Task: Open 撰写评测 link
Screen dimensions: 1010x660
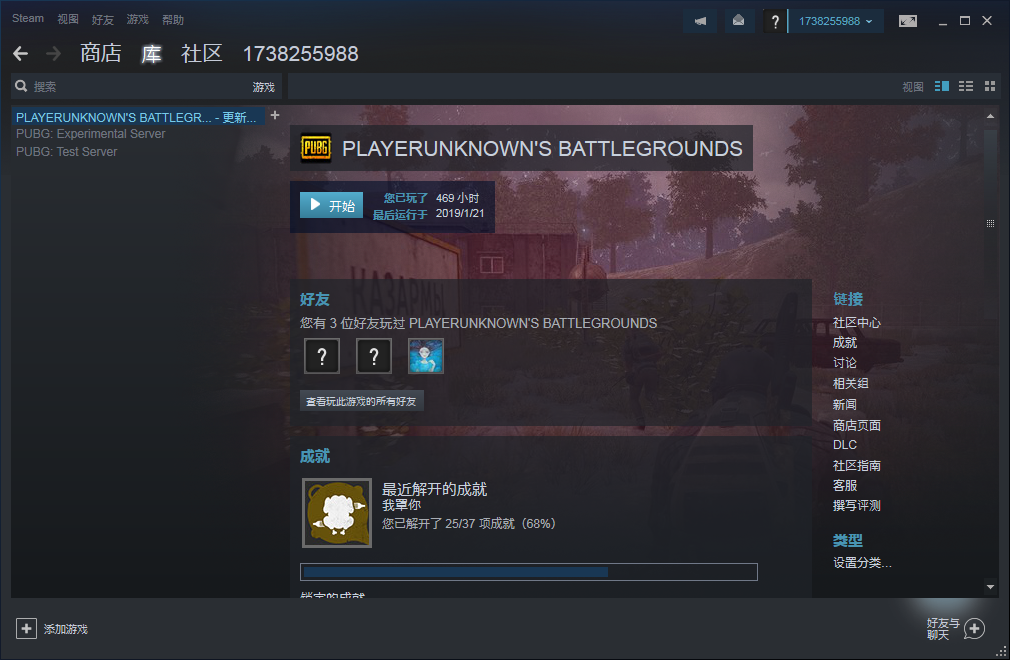Action: coord(856,505)
